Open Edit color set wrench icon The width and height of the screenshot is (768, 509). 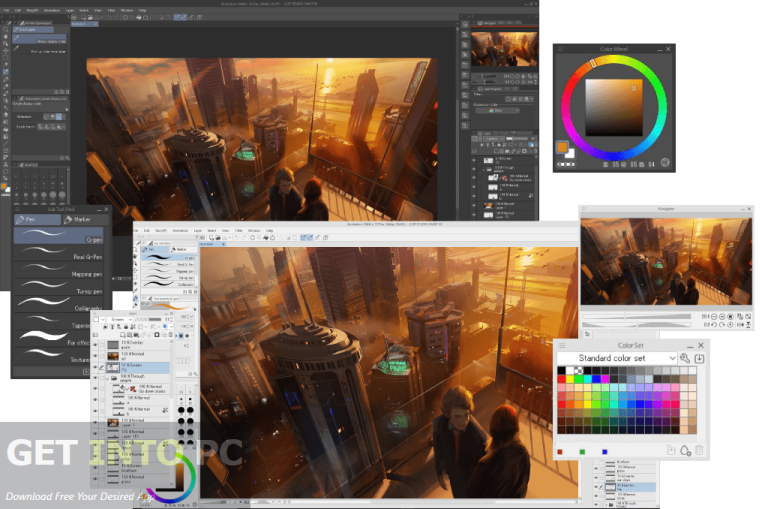click(685, 358)
